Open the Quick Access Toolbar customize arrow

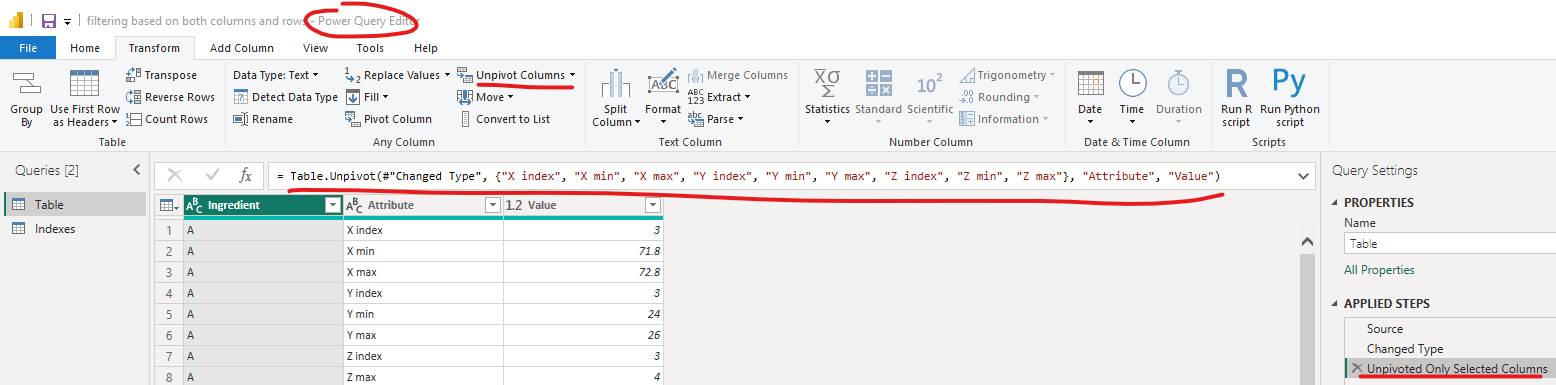[x=67, y=21]
